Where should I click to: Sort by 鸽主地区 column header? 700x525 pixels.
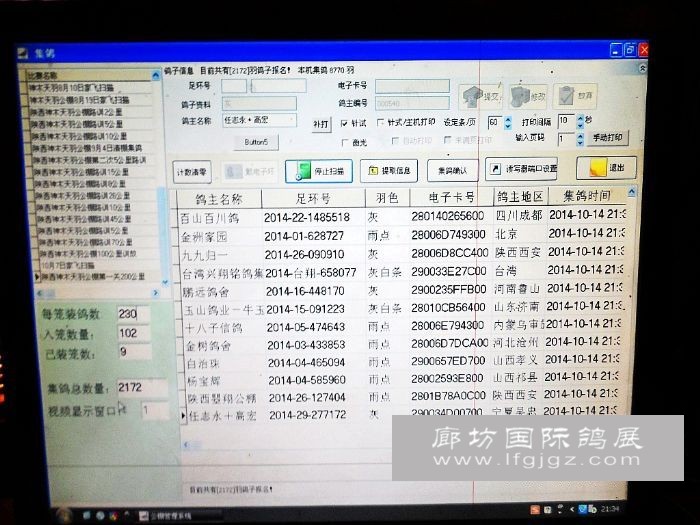coord(520,196)
